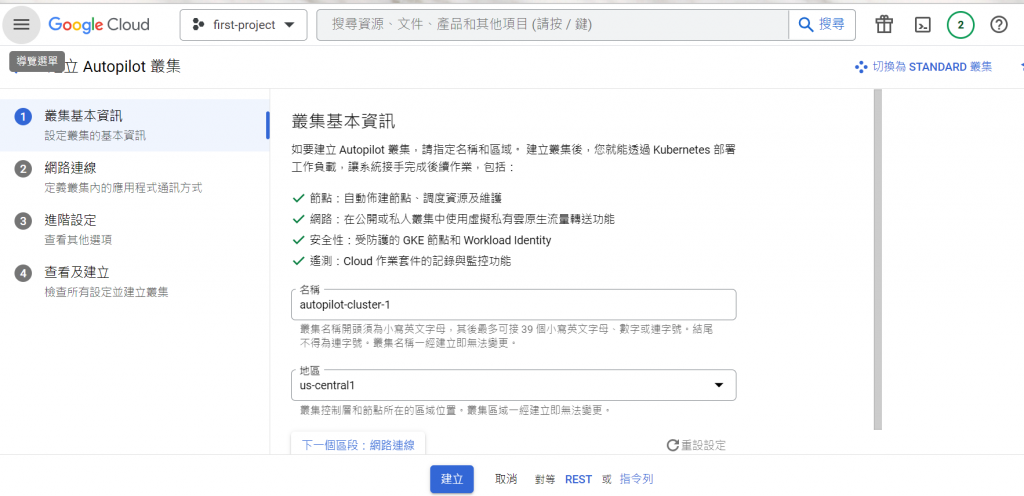Select step 2 網路連線

click(x=135, y=178)
